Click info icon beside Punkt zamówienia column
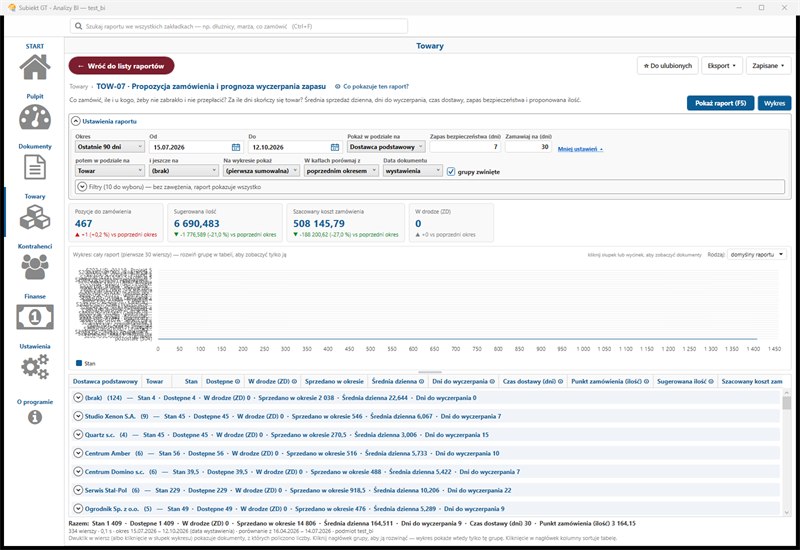The height and width of the screenshot is (550, 800). coord(646,381)
